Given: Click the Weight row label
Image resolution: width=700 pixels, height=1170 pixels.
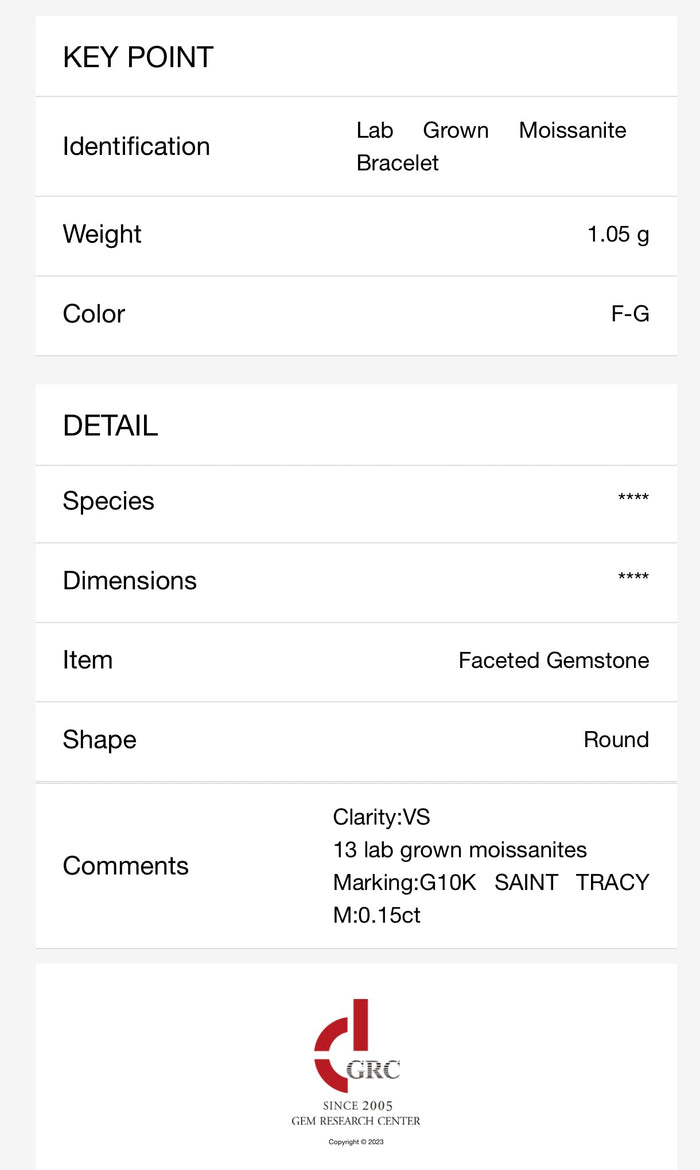Looking at the screenshot, I should click(102, 234).
